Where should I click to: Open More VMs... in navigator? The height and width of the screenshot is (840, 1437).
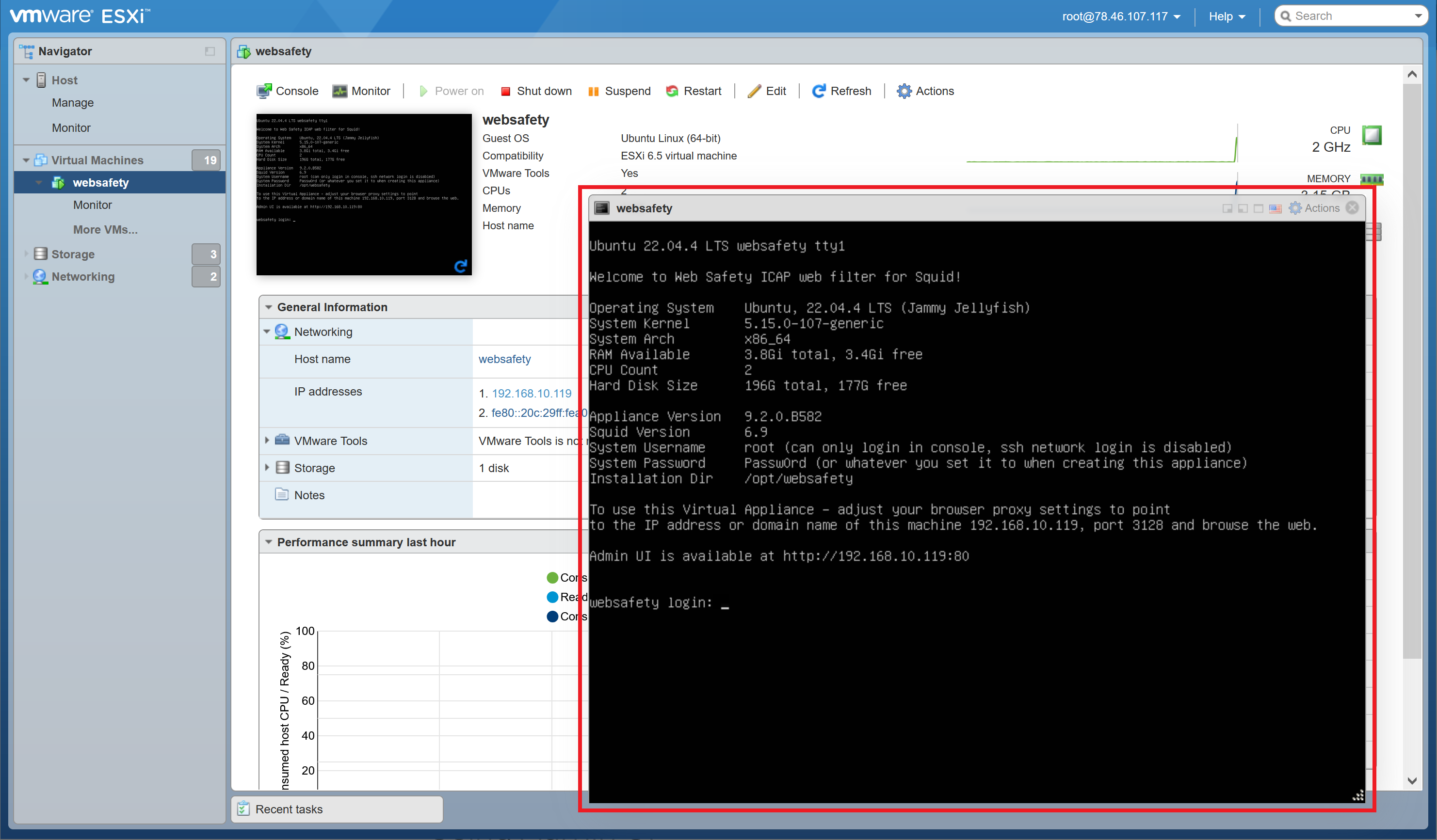(x=105, y=230)
